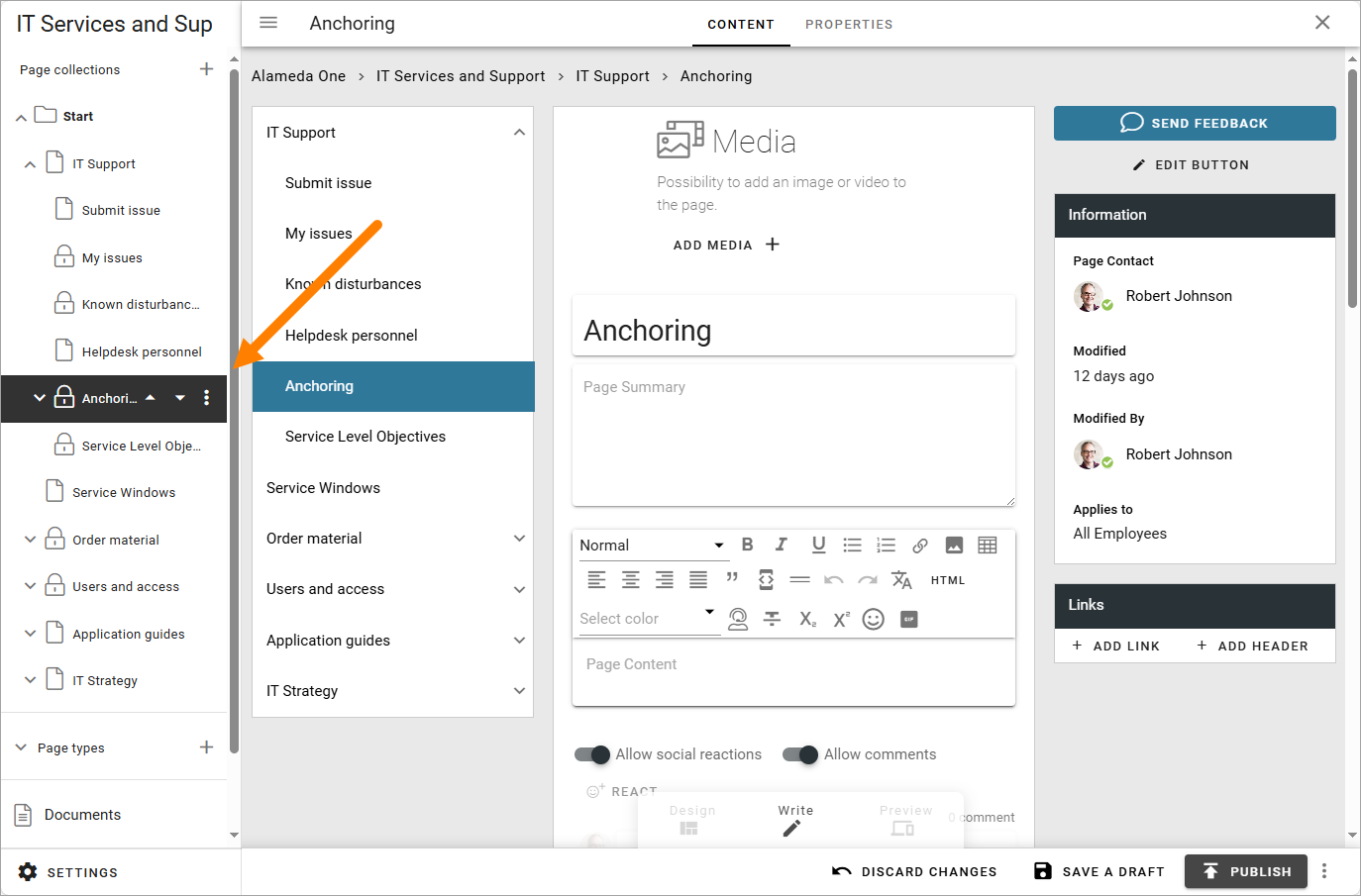Click into the Page Content editor area

point(793,672)
